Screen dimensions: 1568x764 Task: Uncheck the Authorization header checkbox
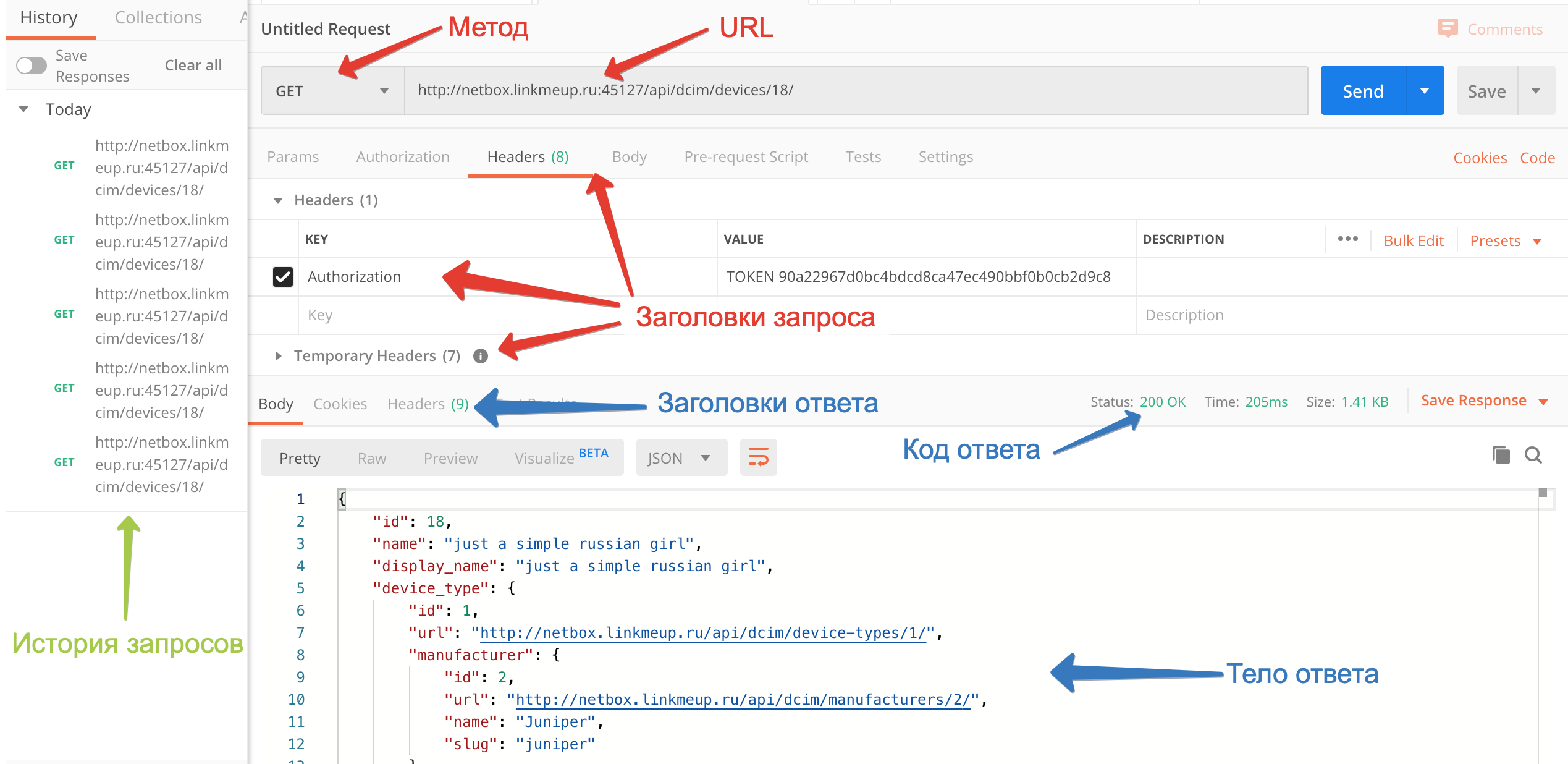point(283,277)
